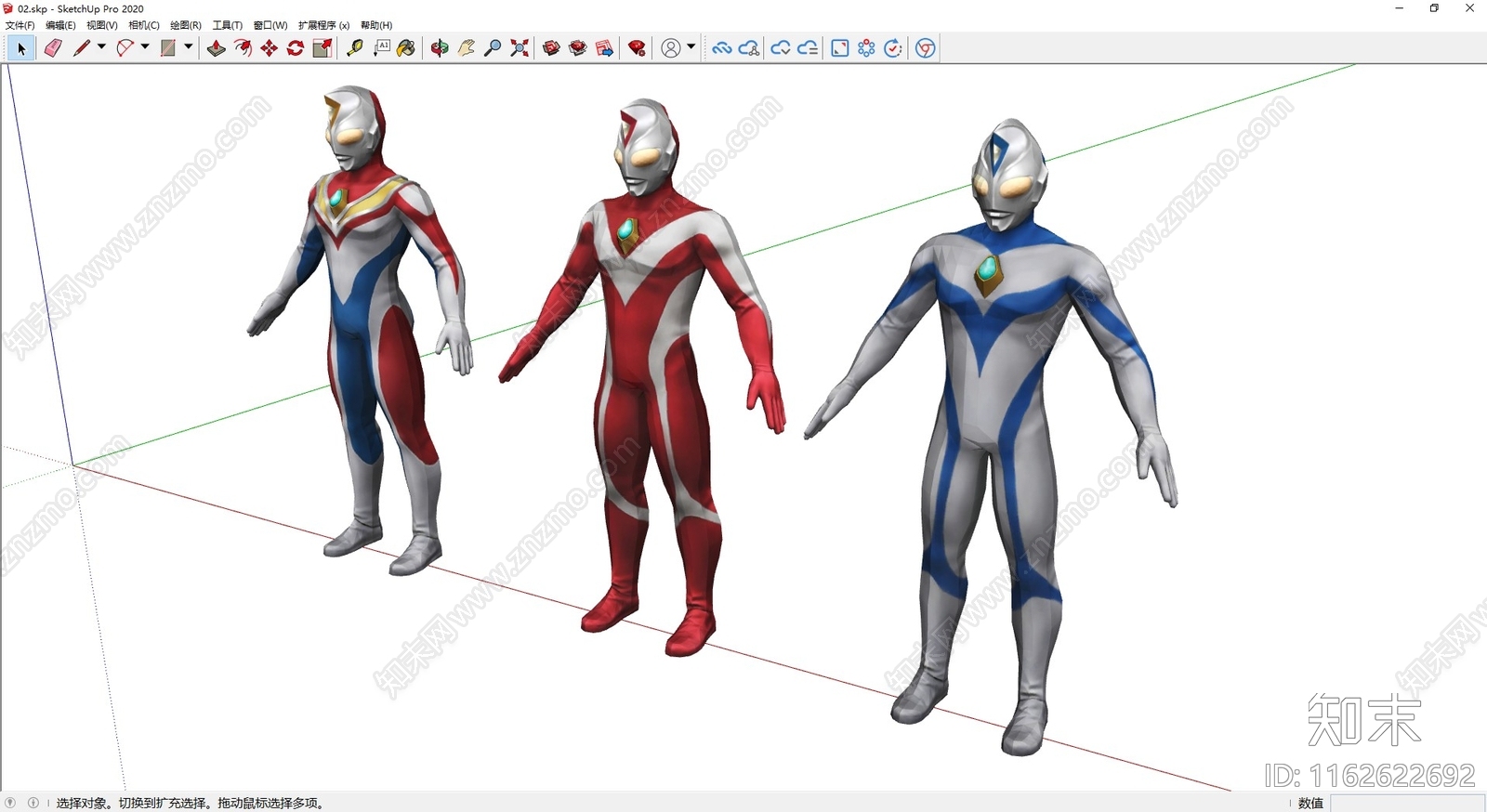
Task: Click the square expand view icon
Action: coord(840,48)
